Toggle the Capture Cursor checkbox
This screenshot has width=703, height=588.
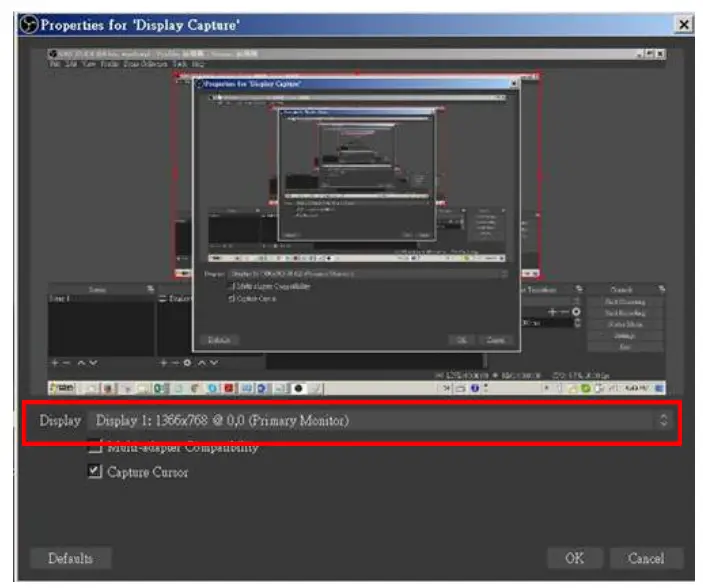[x=95, y=471]
